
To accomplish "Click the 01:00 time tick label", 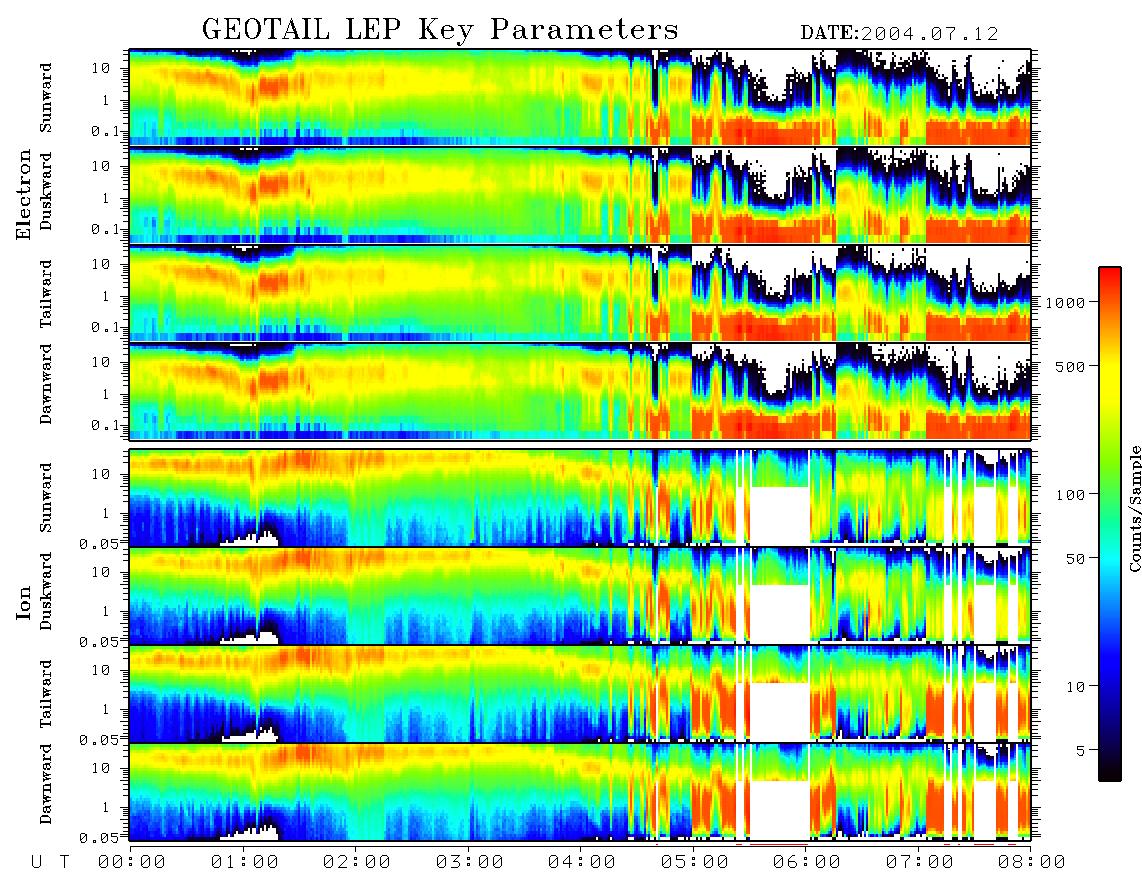I will pyautogui.click(x=245, y=862).
